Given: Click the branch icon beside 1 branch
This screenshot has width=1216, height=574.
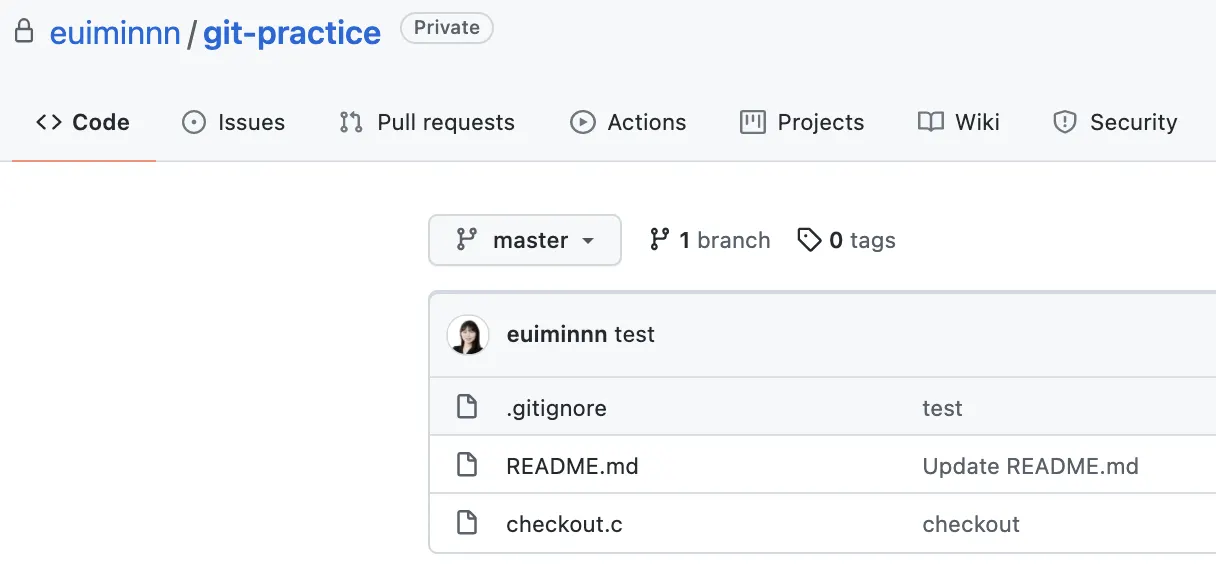Looking at the screenshot, I should tap(659, 240).
